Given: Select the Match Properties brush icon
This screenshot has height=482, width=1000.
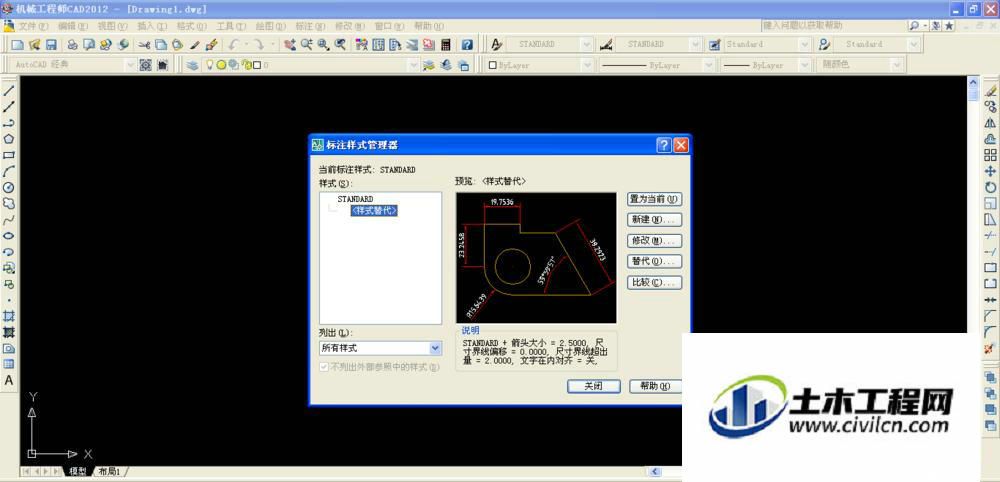Looking at the screenshot, I should [196, 45].
